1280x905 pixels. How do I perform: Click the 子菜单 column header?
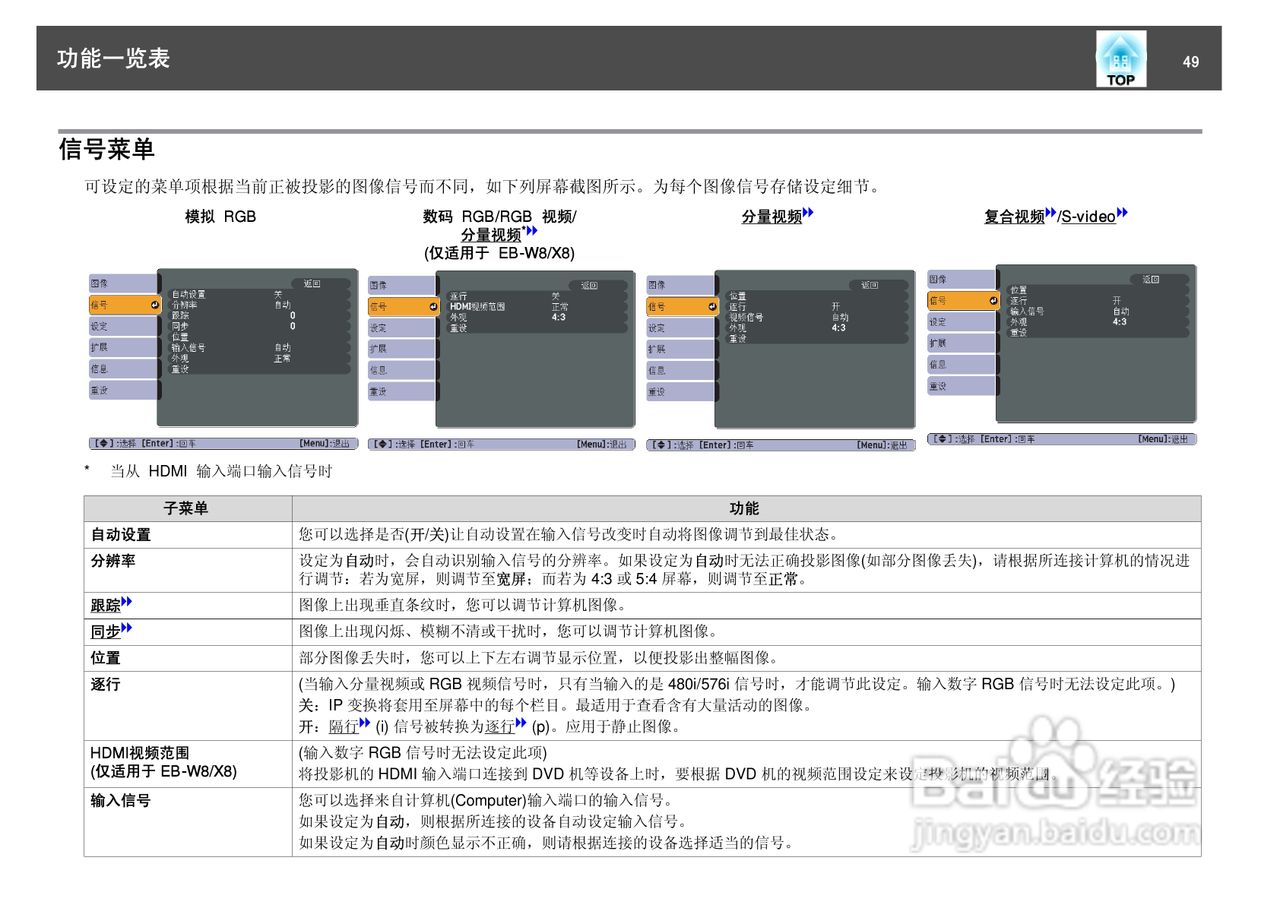pos(186,509)
